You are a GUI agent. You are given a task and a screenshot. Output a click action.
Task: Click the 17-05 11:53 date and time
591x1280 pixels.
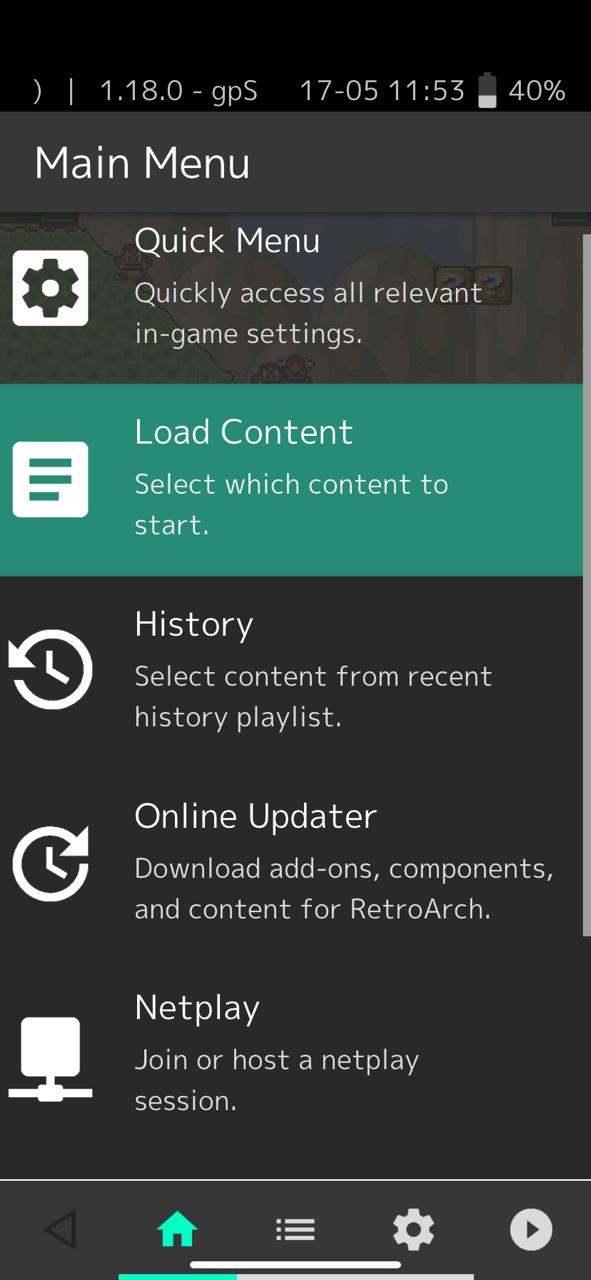(x=382, y=91)
